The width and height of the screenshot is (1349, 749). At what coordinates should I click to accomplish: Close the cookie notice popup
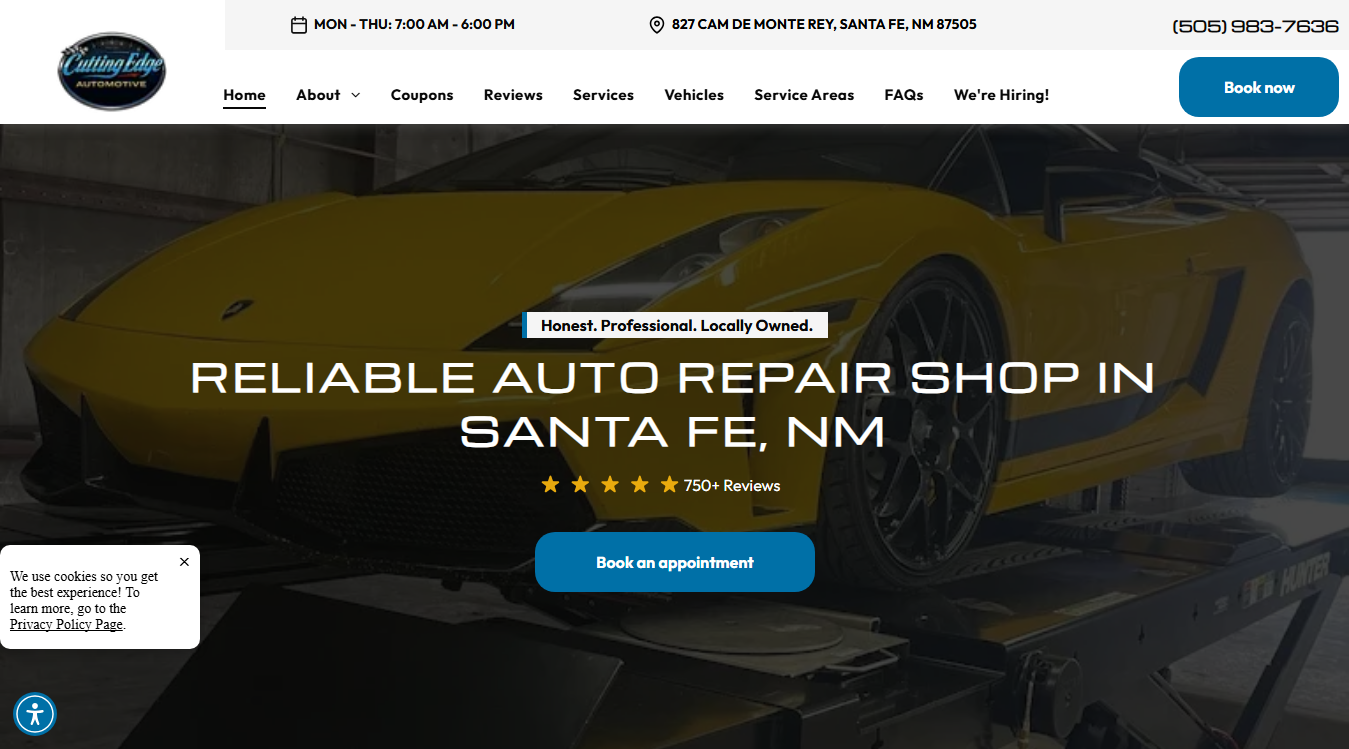(x=184, y=562)
